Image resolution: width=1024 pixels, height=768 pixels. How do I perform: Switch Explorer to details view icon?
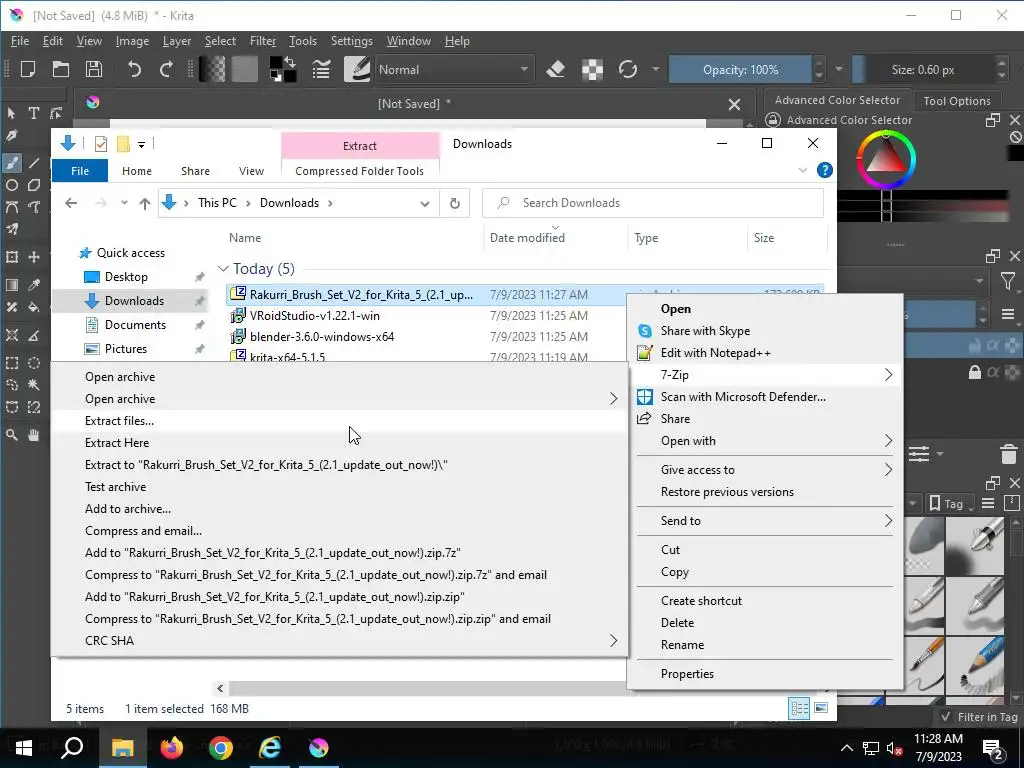(x=799, y=708)
